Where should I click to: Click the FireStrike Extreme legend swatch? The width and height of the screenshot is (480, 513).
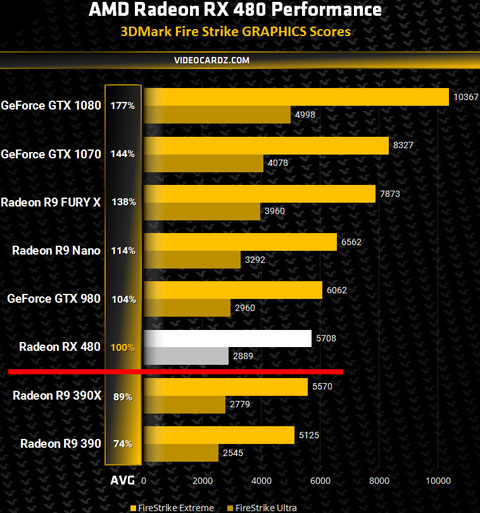coord(133,508)
